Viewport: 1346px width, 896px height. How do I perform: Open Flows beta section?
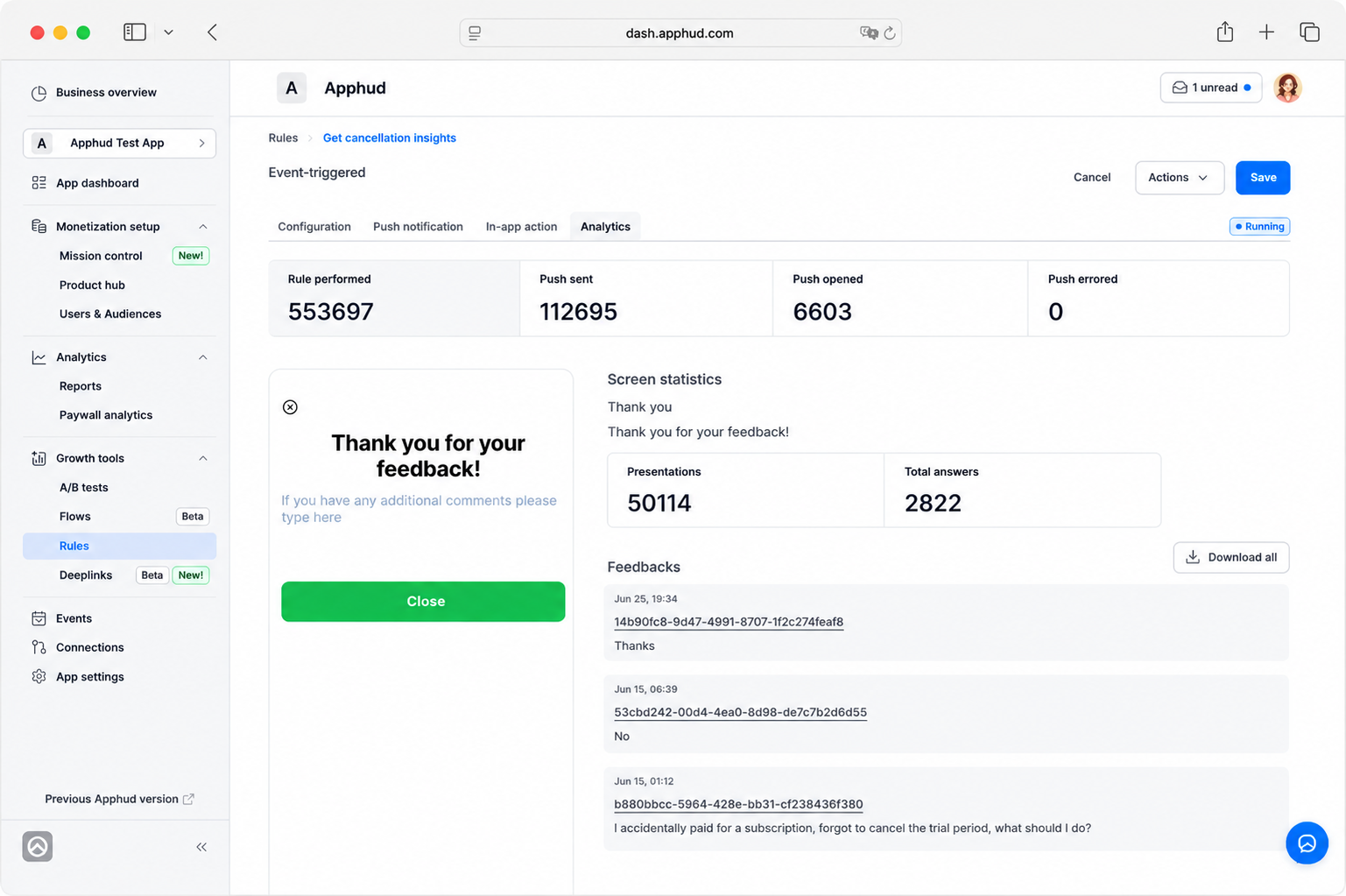pos(75,517)
